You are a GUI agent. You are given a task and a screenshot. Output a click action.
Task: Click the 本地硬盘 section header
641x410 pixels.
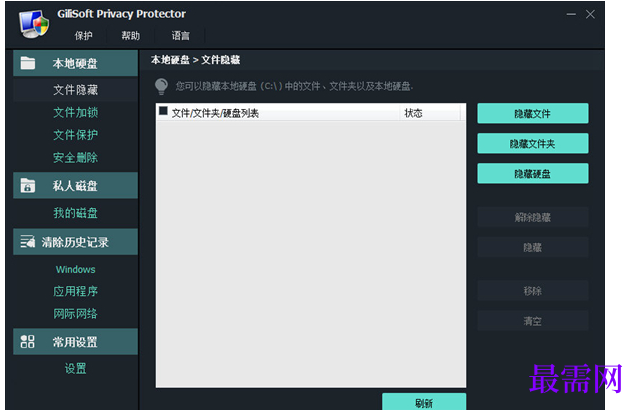[x=76, y=63]
